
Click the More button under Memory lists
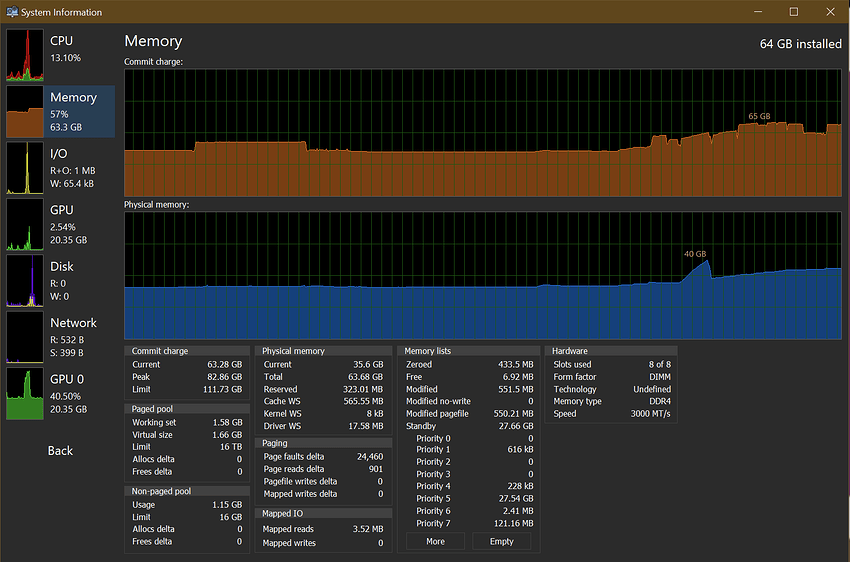coord(435,541)
